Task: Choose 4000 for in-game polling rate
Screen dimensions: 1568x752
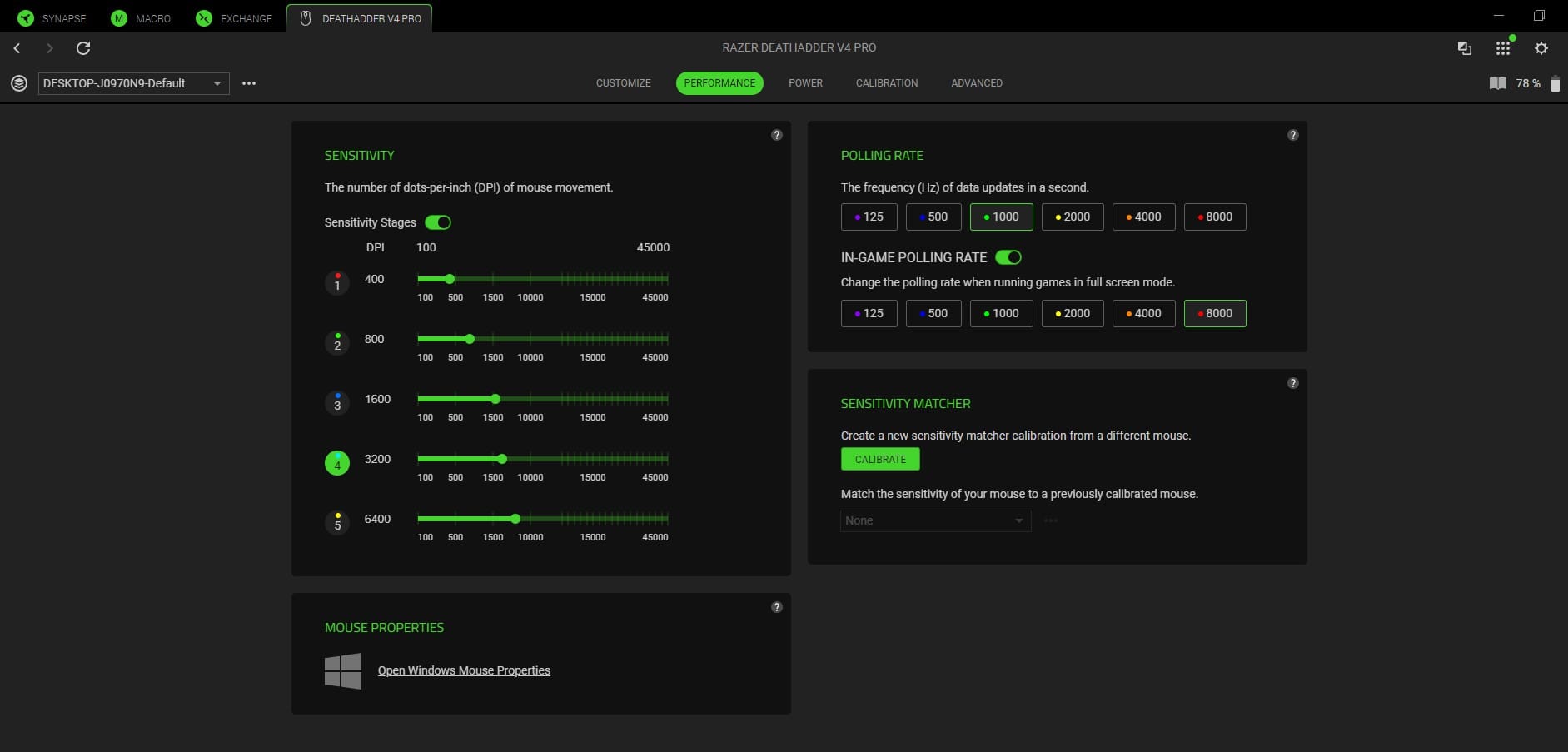Action: (x=1143, y=313)
